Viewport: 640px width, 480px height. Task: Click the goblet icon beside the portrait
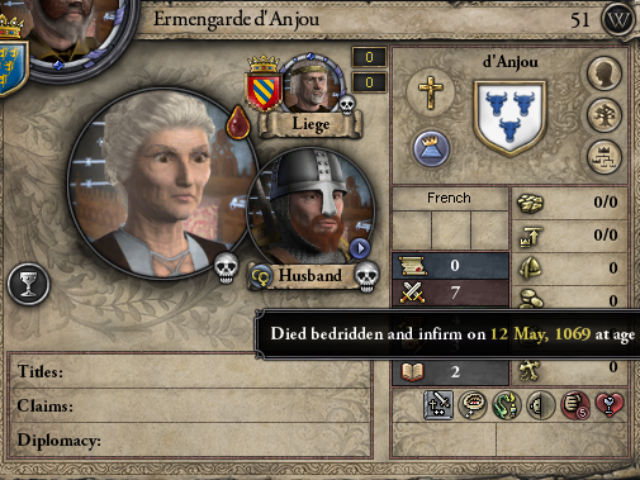click(x=29, y=284)
